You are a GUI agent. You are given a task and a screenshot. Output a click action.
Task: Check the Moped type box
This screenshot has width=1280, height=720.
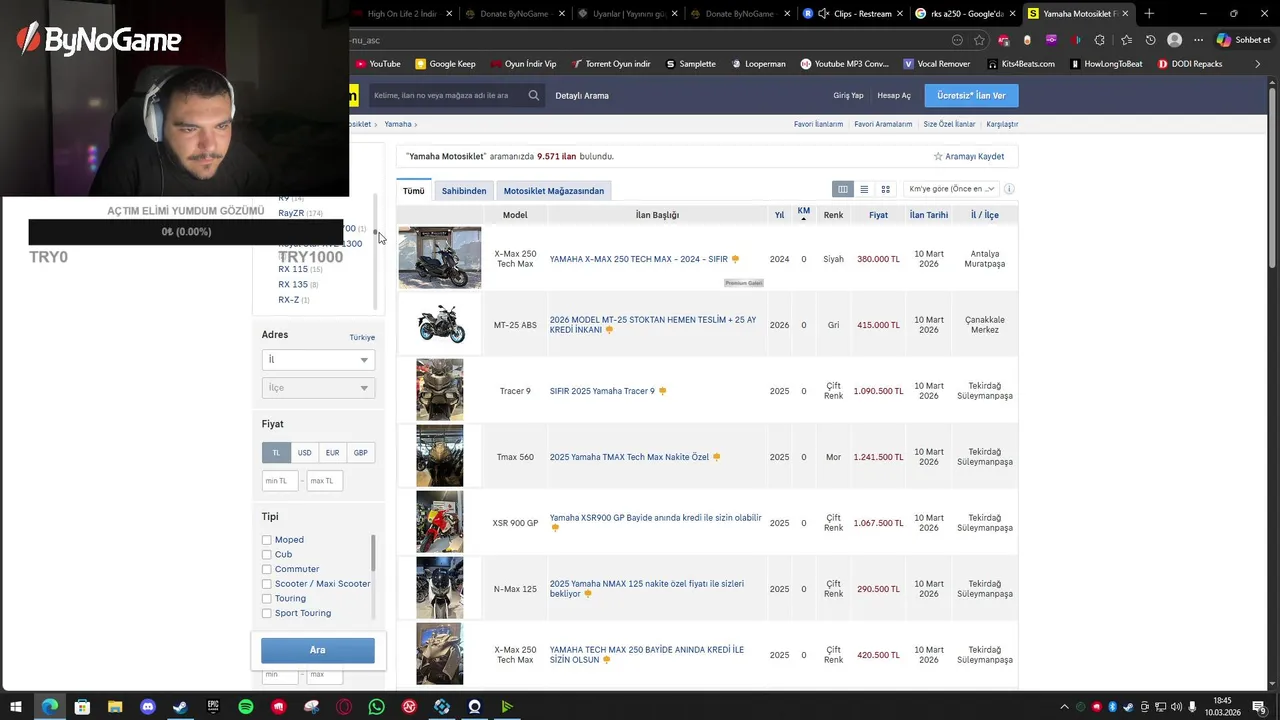(267, 540)
